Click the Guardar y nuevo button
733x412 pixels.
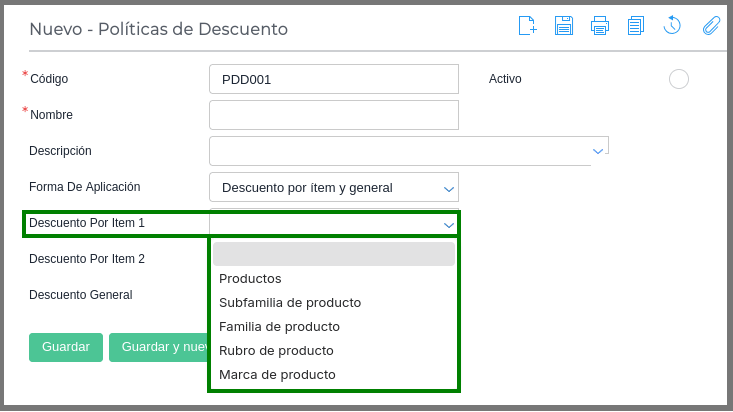pos(160,347)
